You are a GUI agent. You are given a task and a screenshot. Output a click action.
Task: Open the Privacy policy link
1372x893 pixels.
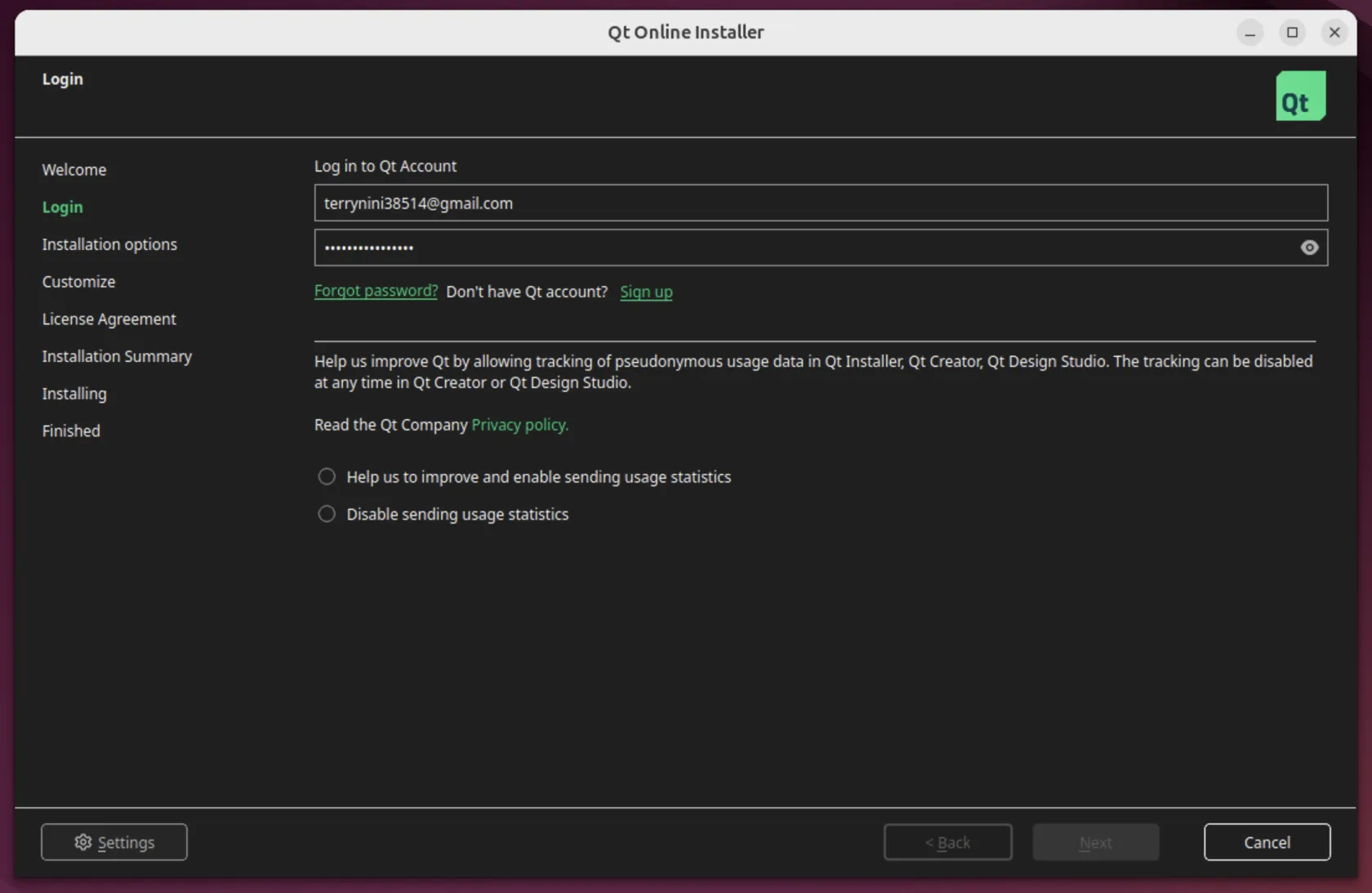519,425
